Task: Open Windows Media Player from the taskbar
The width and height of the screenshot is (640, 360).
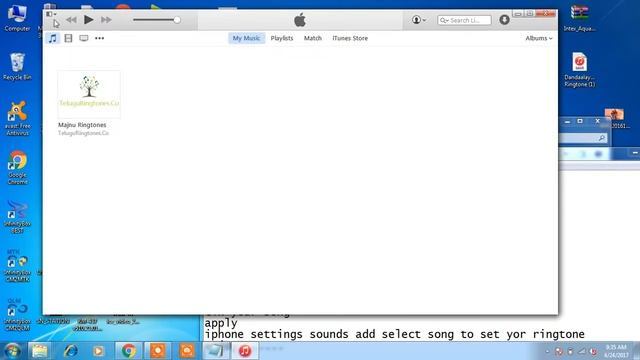Action: (x=98, y=351)
